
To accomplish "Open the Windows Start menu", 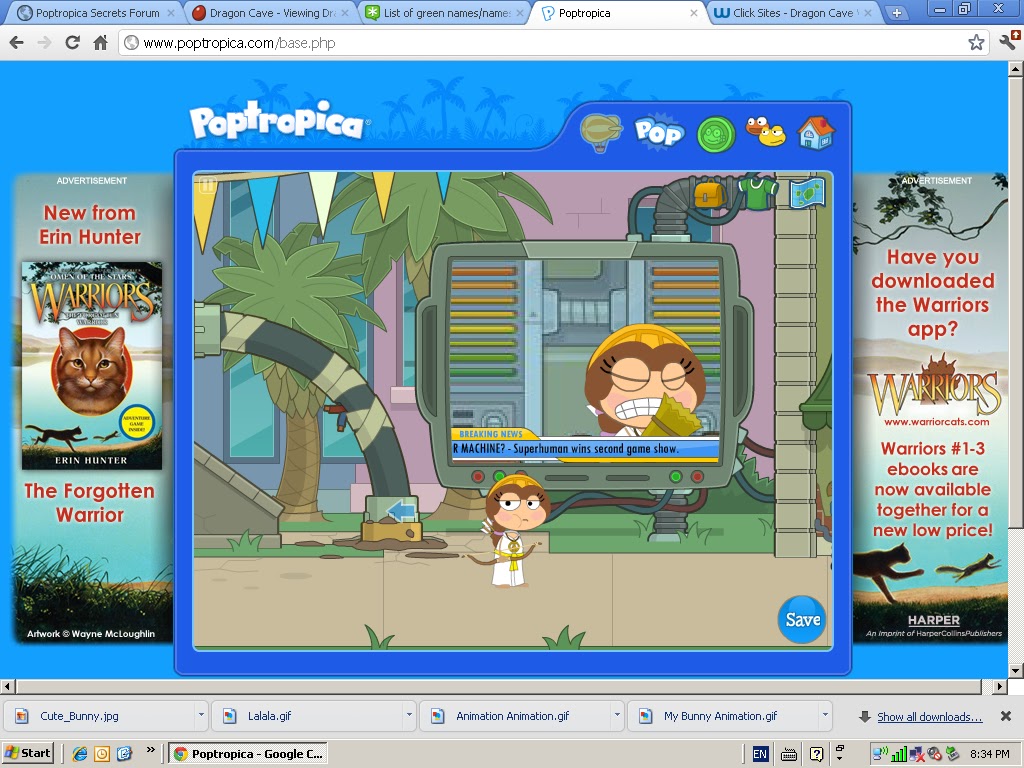I will tap(27, 753).
